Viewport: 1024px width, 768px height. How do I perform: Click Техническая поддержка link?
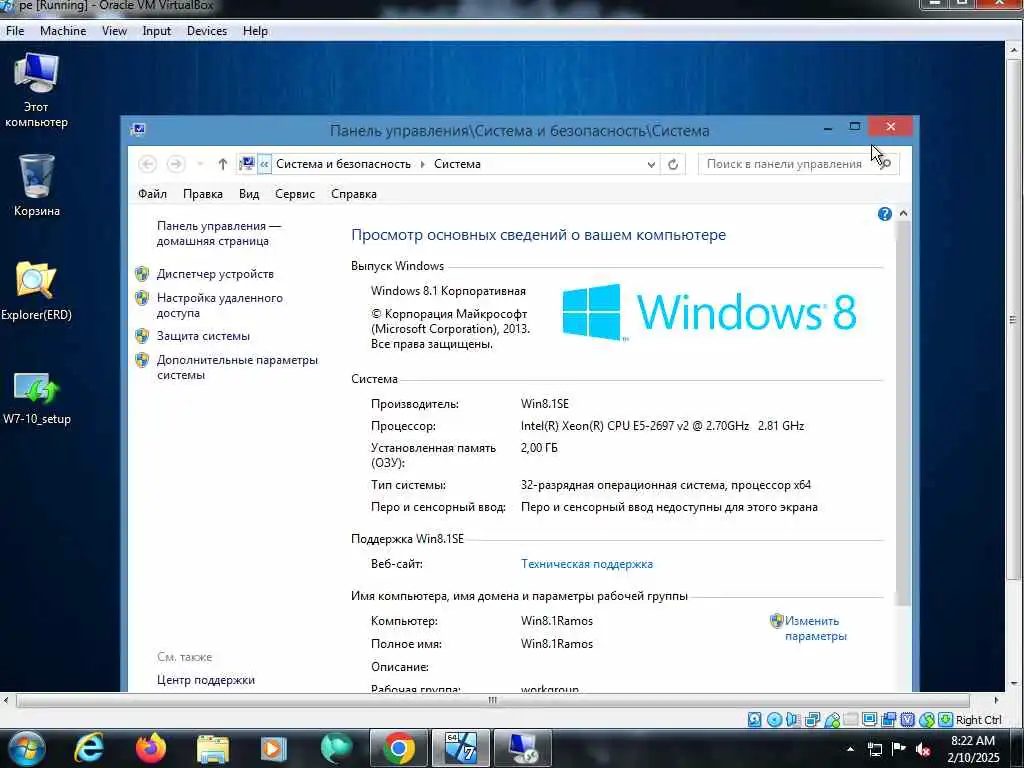point(586,564)
